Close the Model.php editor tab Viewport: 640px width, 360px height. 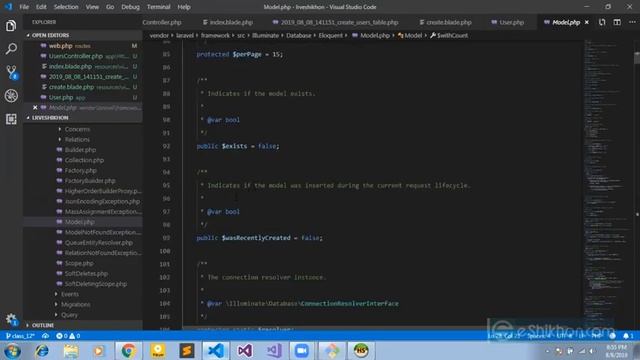pyautogui.click(x=587, y=22)
